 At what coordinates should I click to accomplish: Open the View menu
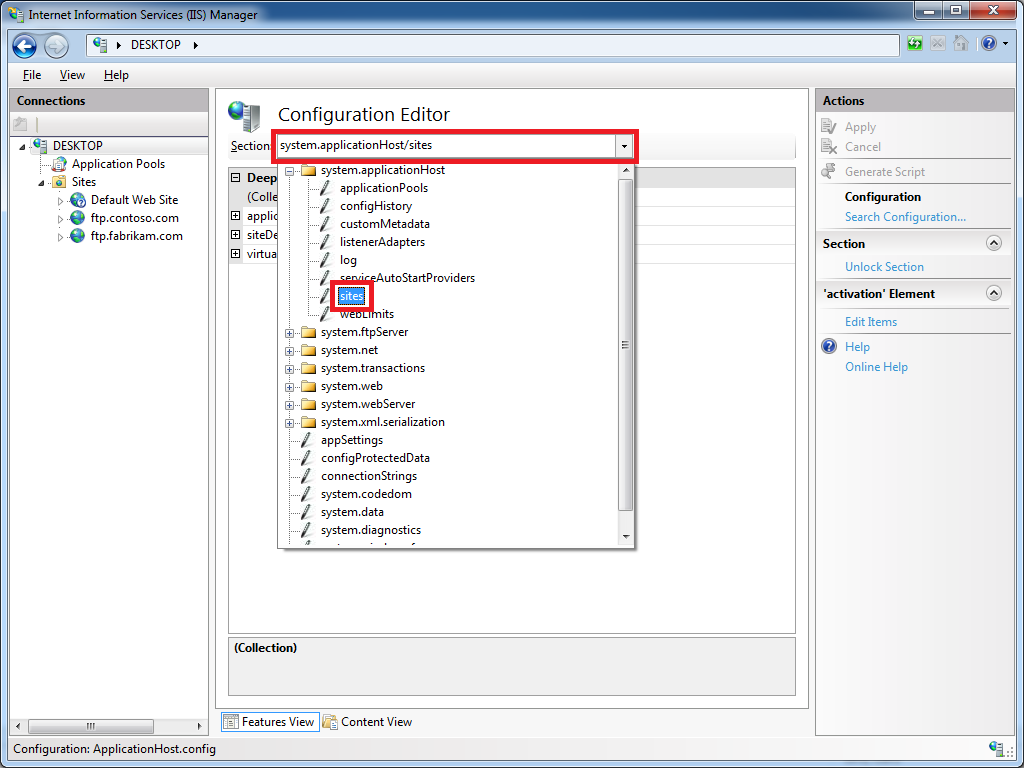[x=72, y=75]
